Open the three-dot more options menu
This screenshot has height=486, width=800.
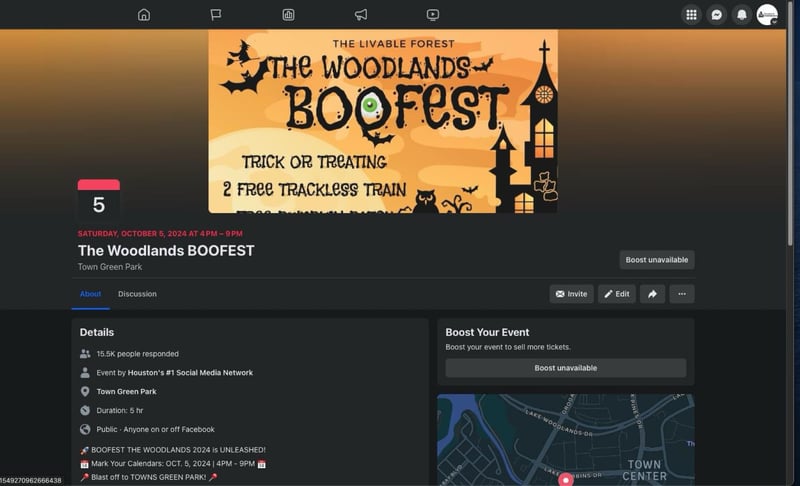pos(682,294)
